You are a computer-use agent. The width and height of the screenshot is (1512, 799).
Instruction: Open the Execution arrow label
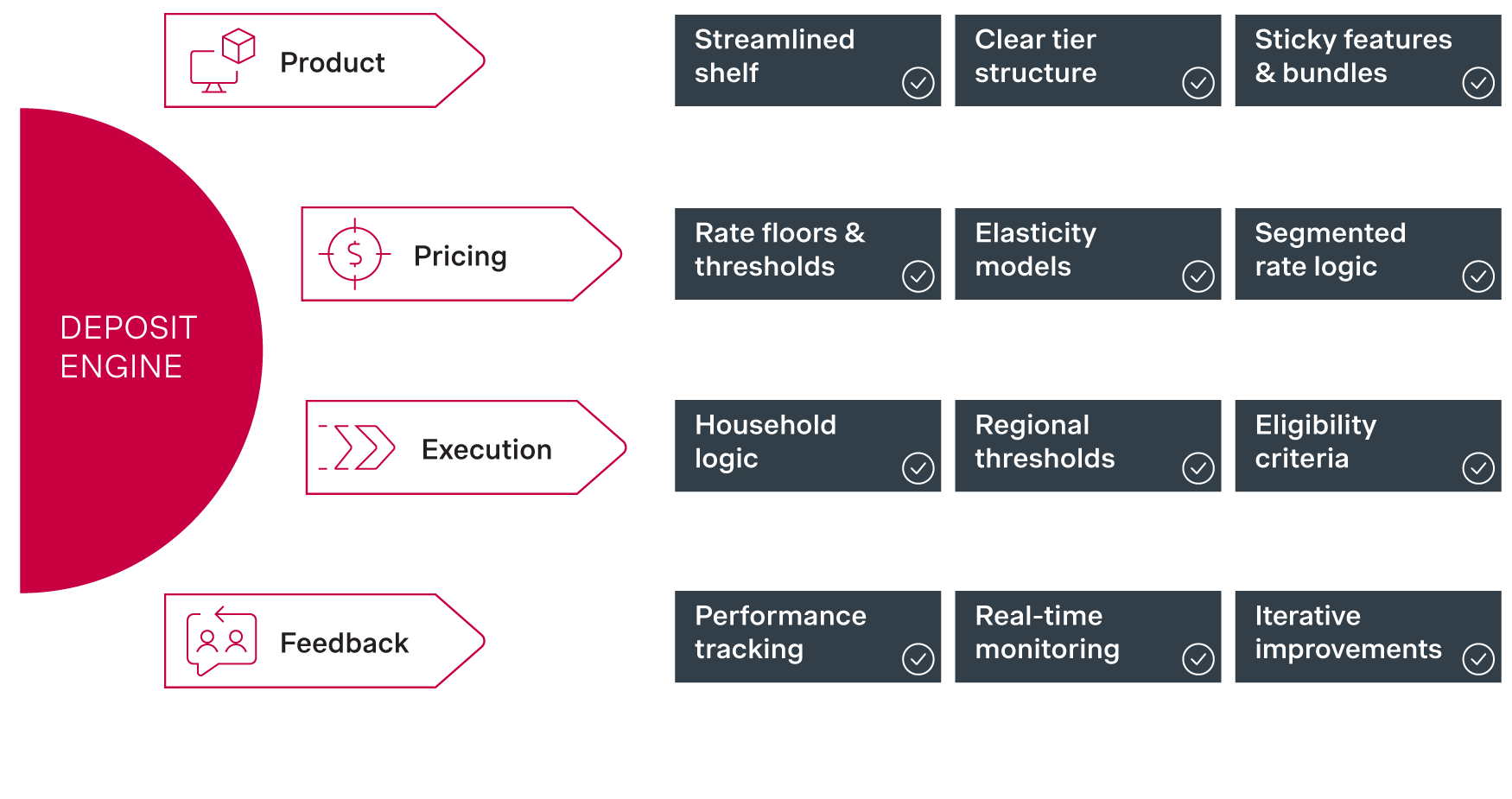tap(486, 449)
